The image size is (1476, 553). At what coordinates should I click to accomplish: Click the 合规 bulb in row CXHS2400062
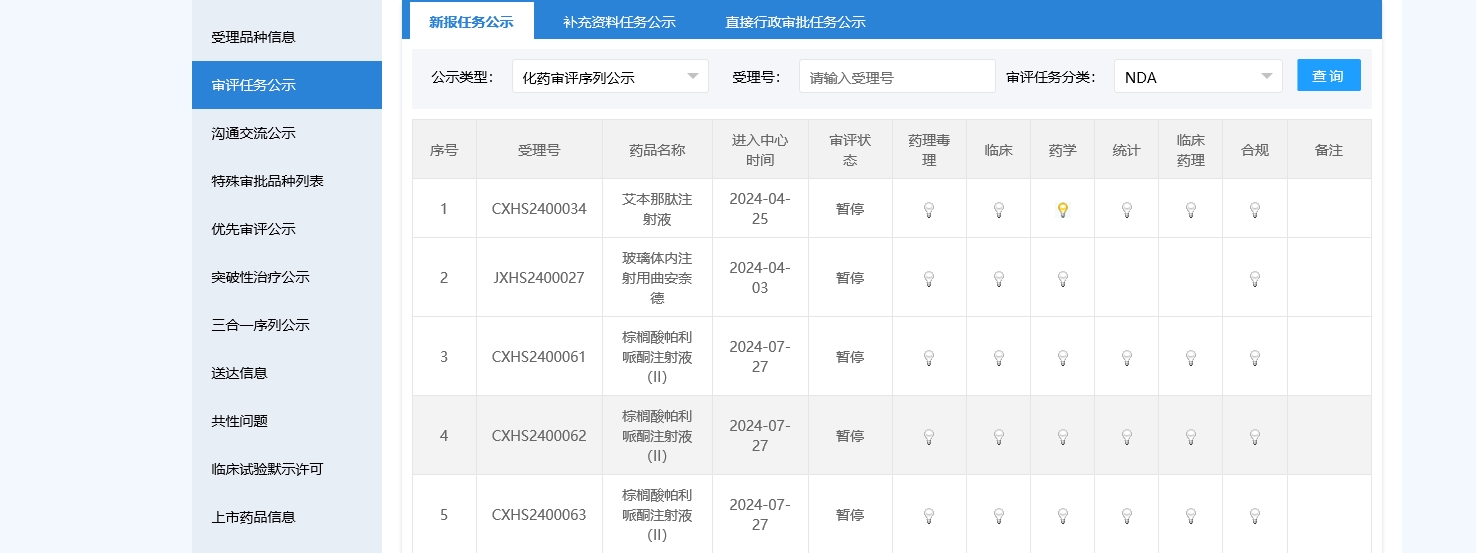[x=1255, y=437]
